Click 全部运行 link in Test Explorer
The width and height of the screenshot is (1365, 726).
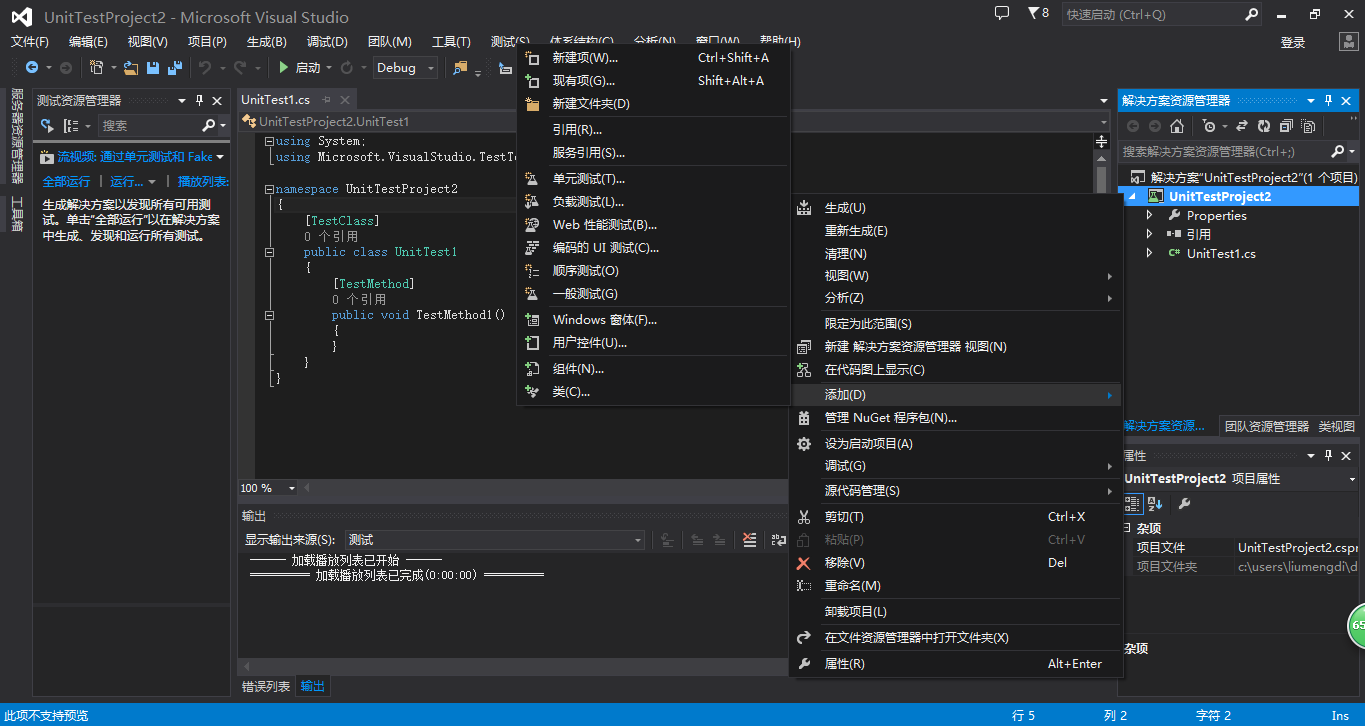click(x=66, y=181)
